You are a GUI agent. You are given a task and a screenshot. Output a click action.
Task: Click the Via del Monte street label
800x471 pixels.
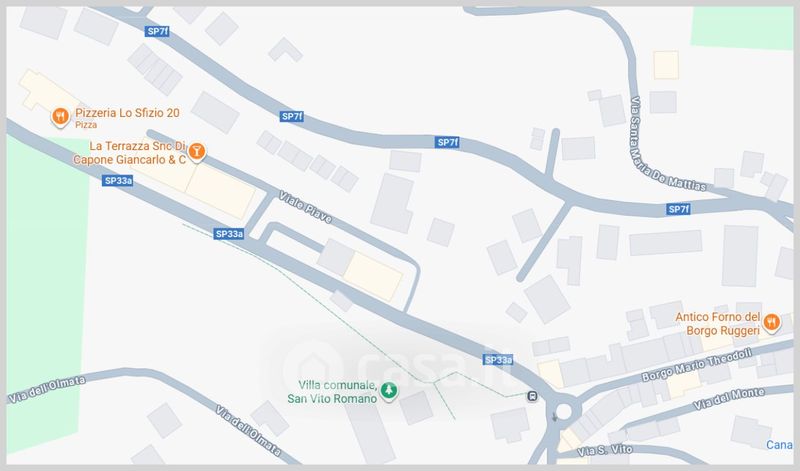click(x=729, y=399)
